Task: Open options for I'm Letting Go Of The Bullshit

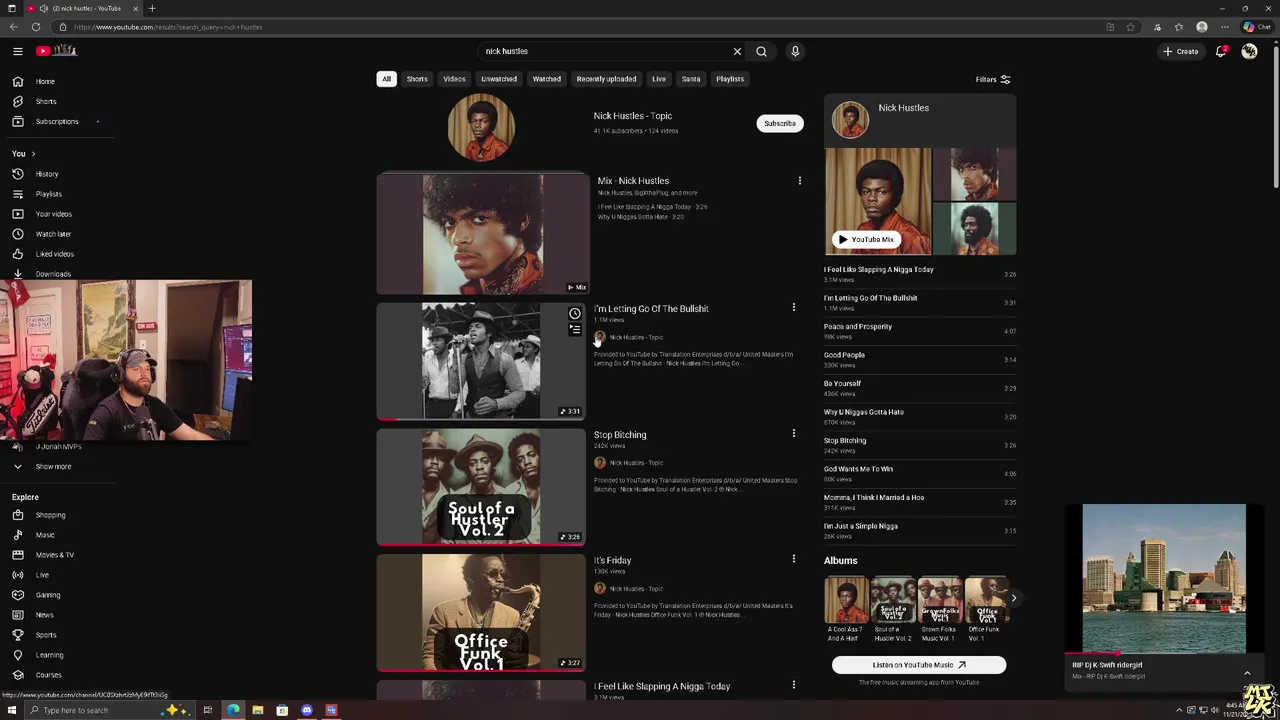Action: tap(793, 308)
